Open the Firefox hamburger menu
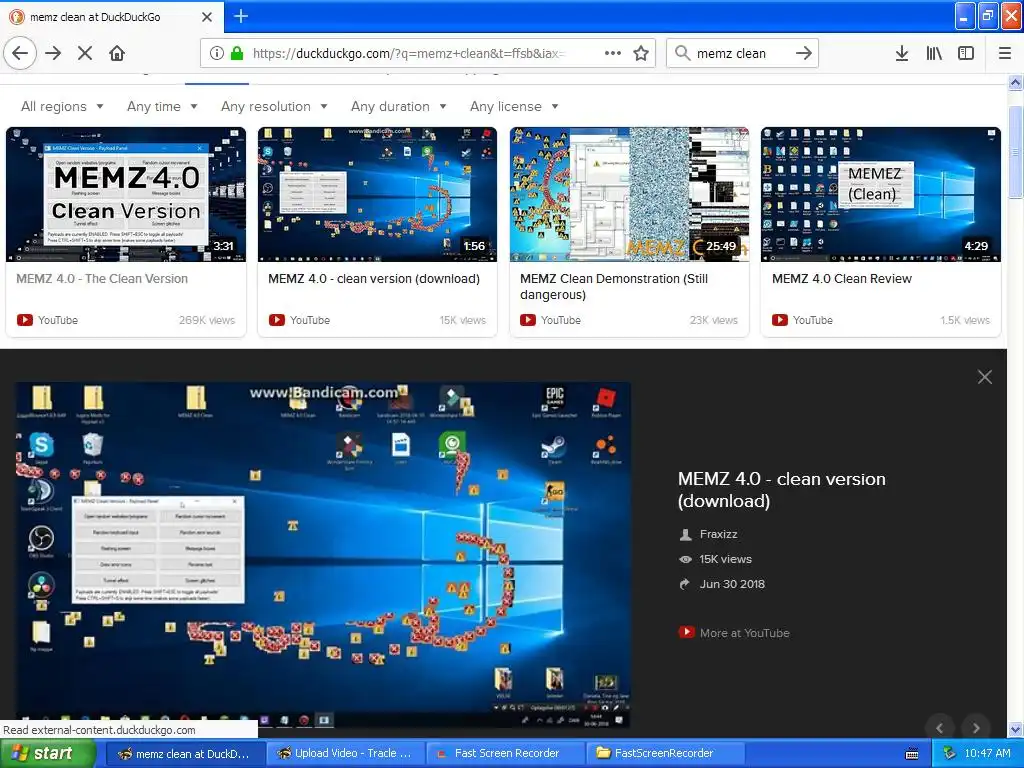The image size is (1024, 768). tap(1005, 53)
